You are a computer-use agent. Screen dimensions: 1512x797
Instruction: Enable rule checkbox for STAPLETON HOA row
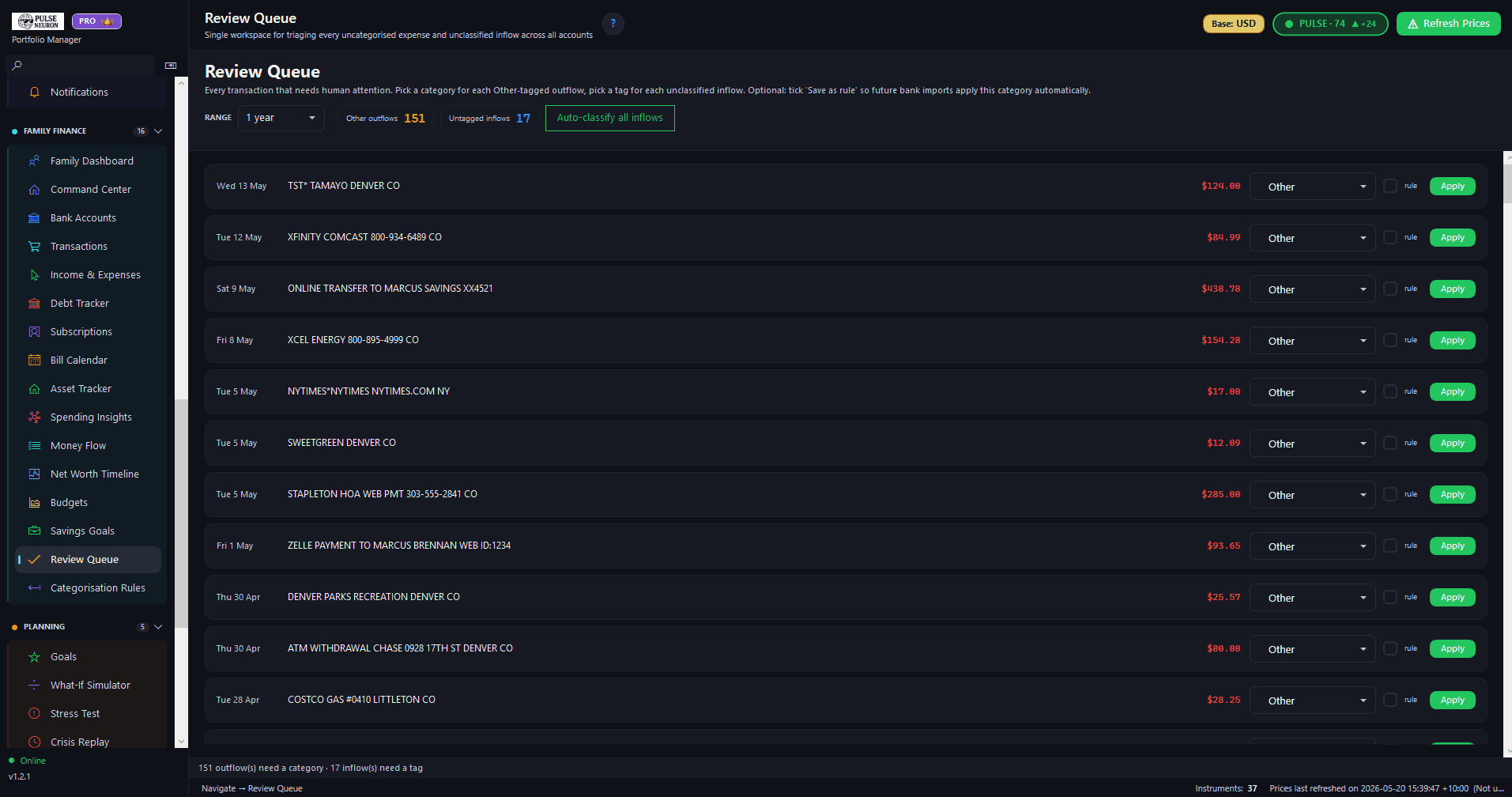point(1390,494)
